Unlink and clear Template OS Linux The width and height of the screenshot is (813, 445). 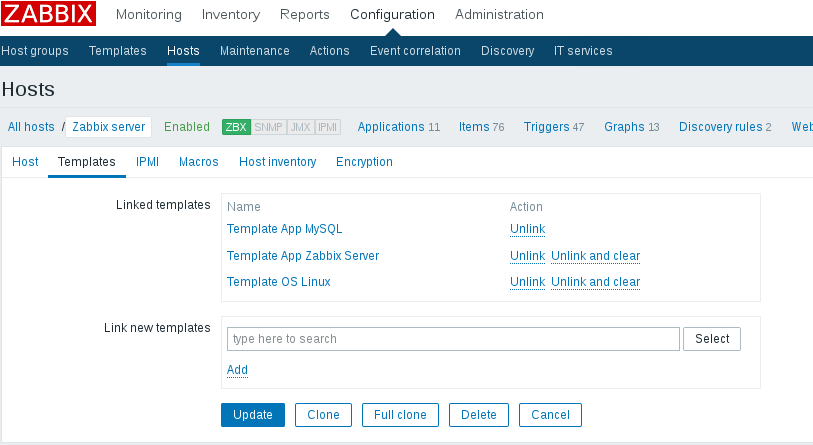pos(595,282)
